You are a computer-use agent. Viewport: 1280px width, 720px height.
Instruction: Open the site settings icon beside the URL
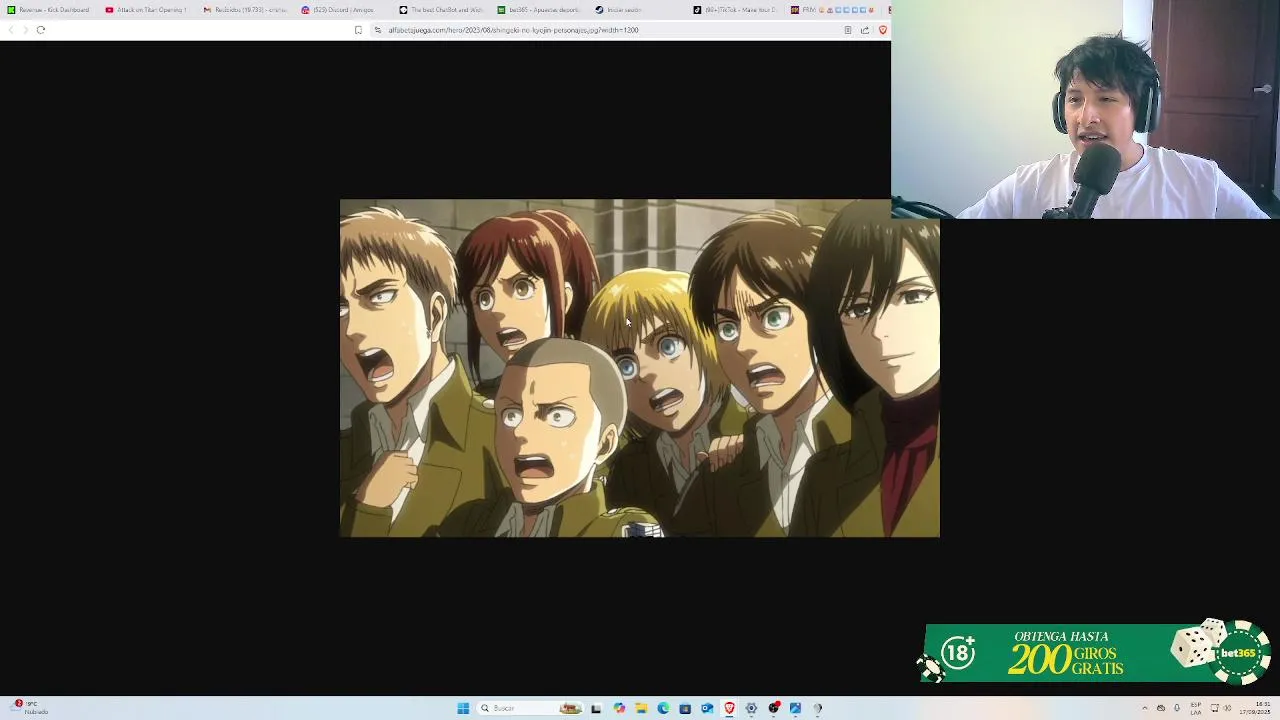378,30
